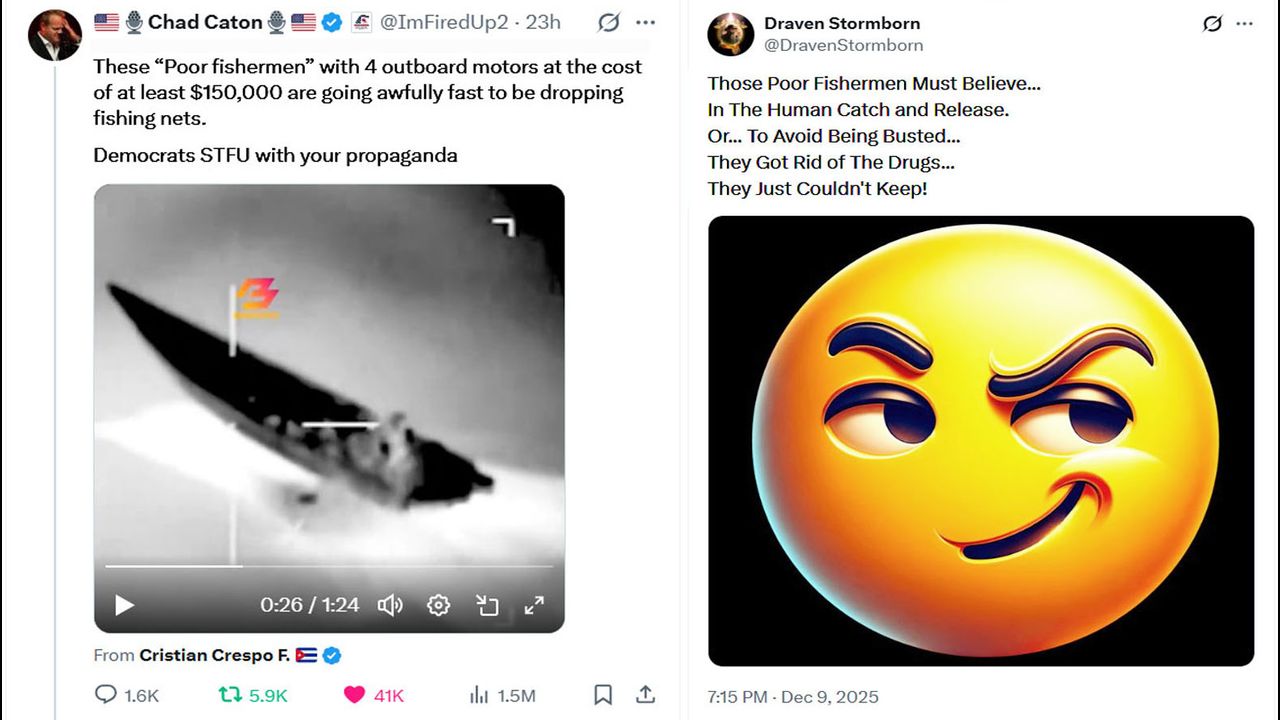Open video settings gear icon

click(438, 605)
